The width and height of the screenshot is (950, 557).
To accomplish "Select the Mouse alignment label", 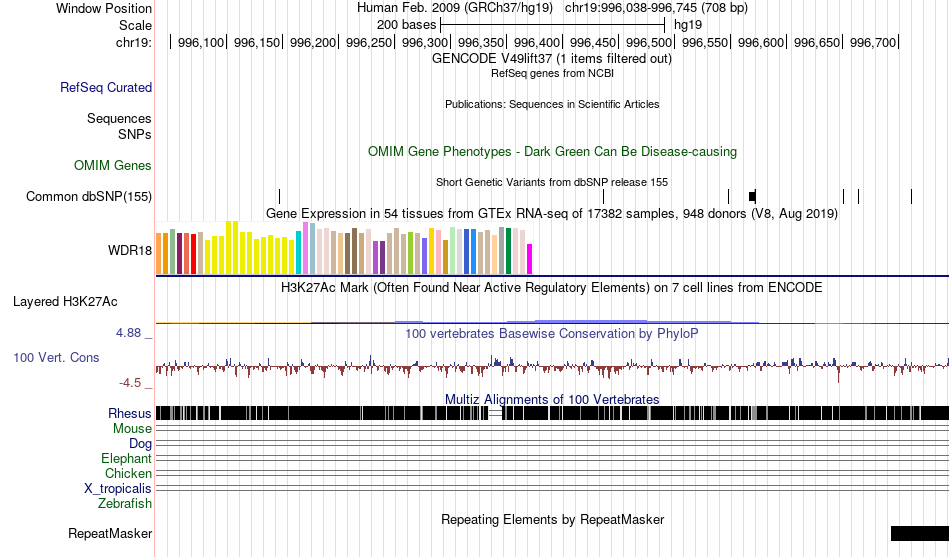I will (132, 429).
